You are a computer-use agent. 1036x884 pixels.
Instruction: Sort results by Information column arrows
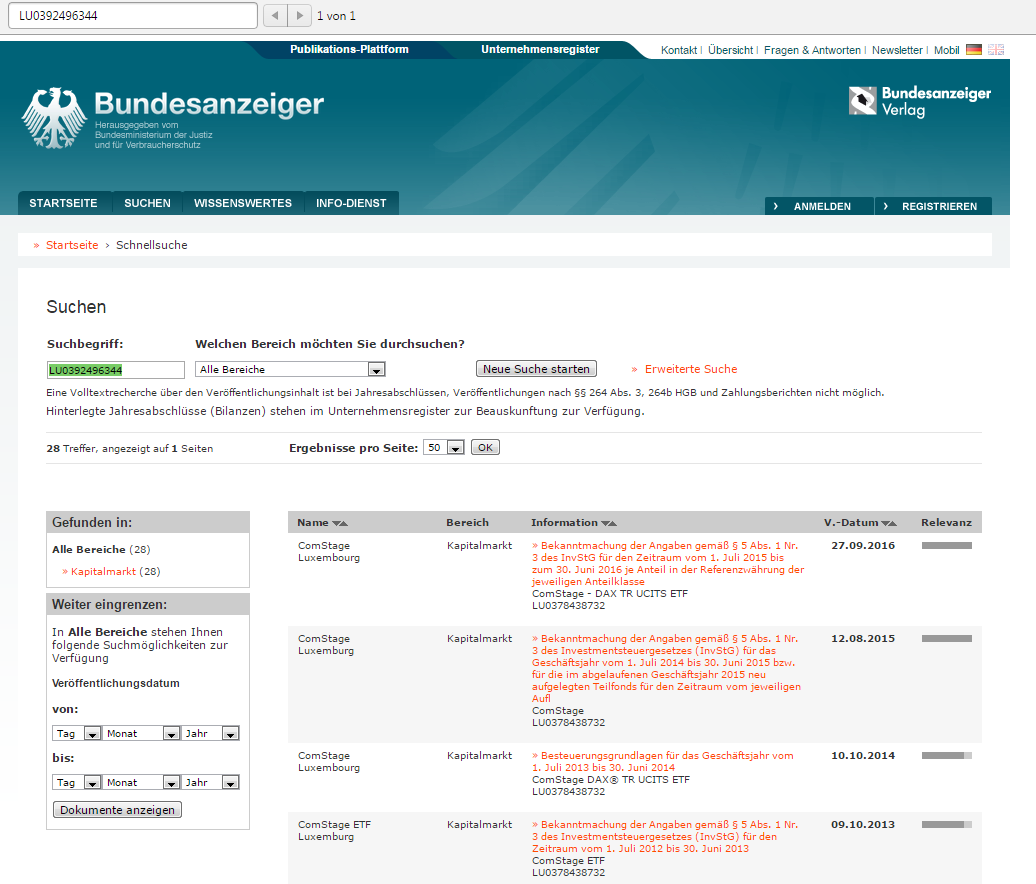click(609, 523)
